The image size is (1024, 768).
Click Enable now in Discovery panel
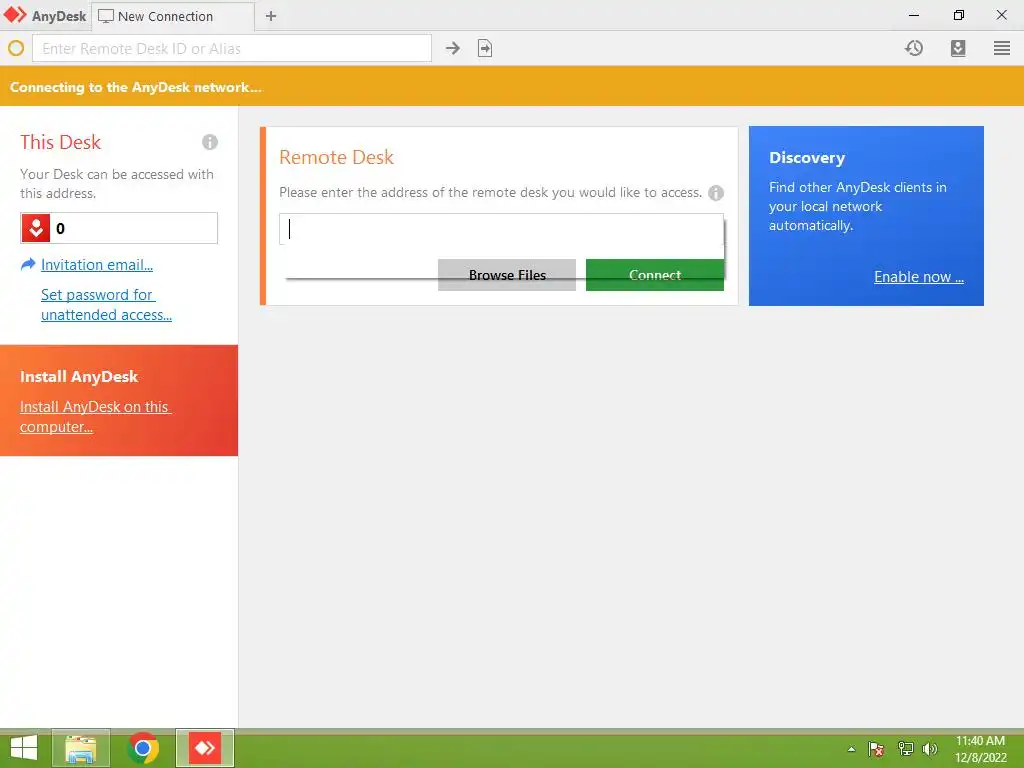click(x=919, y=277)
